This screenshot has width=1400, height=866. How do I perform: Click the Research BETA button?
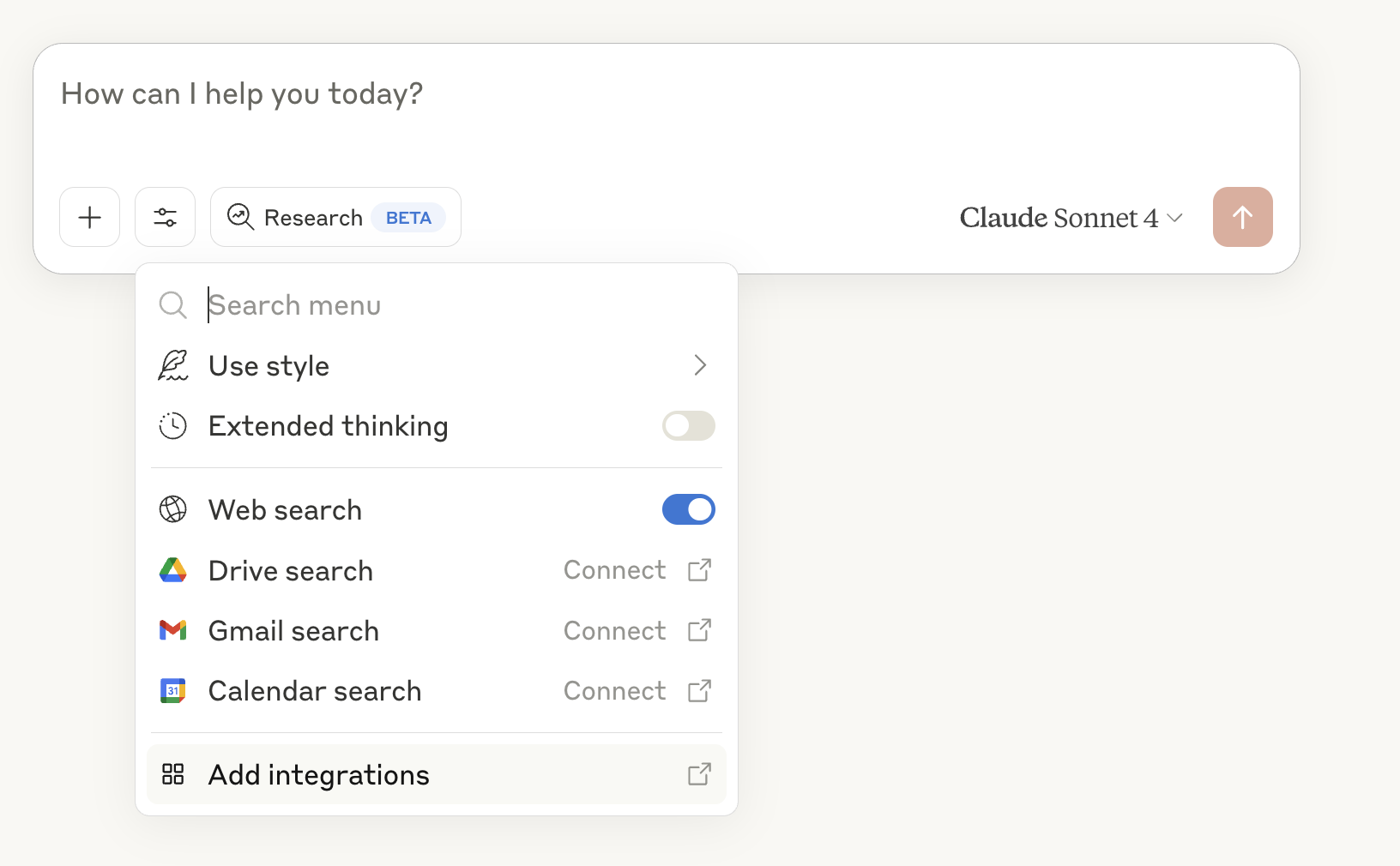[335, 218]
